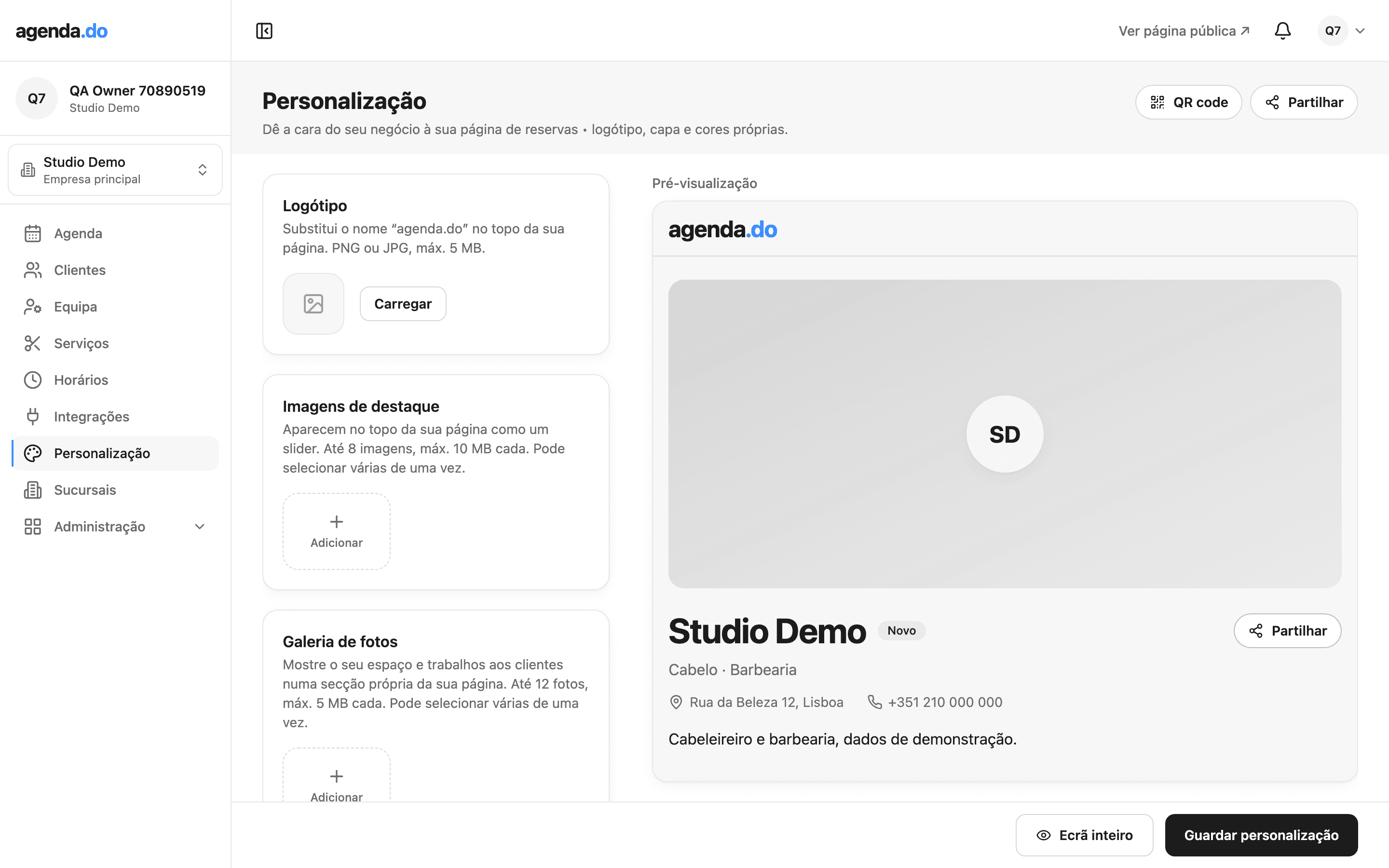Image resolution: width=1389 pixels, height=868 pixels.
Task: Click the Administração grid icon
Action: point(33,527)
